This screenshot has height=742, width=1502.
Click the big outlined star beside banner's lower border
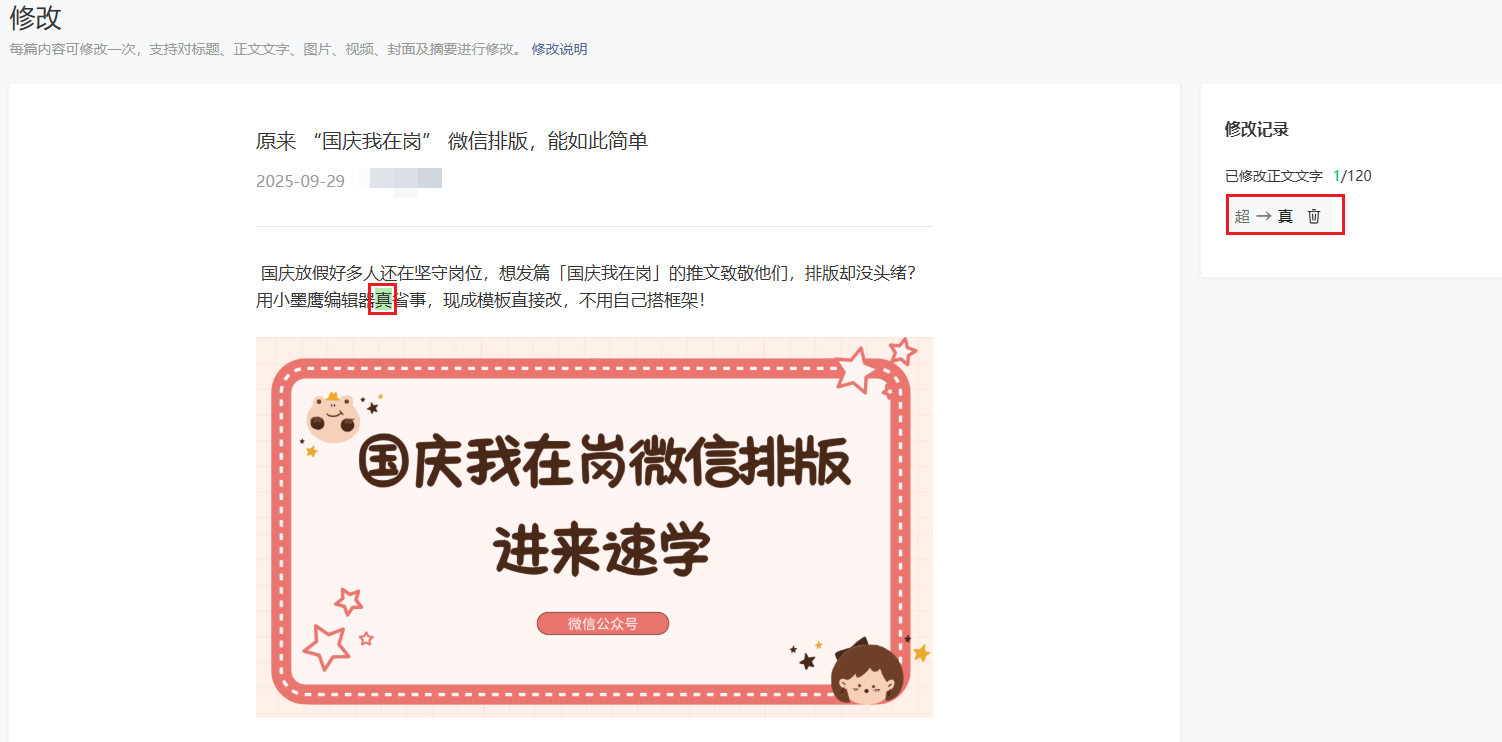pyautogui.click(x=325, y=646)
